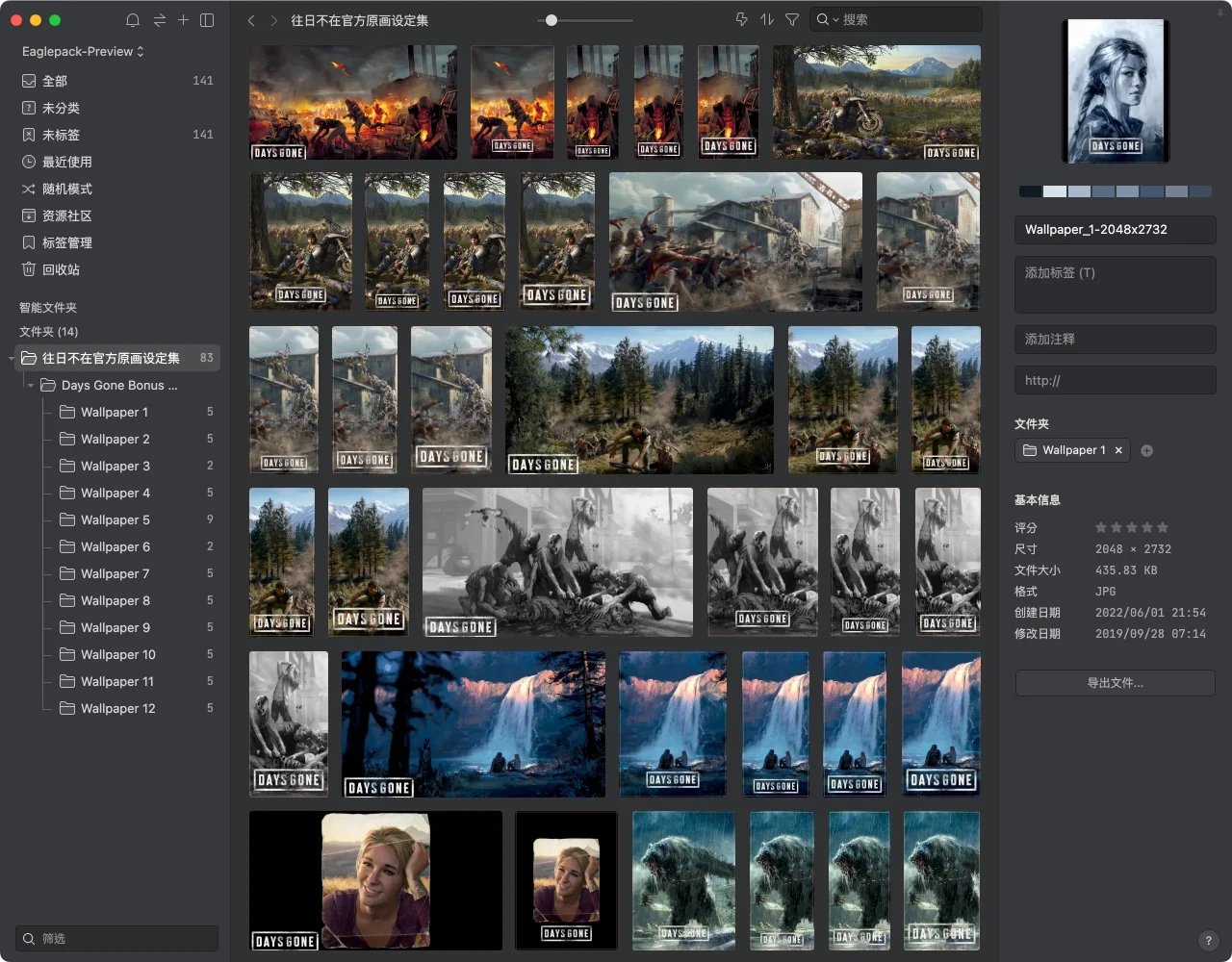Open the sort order icon
This screenshot has width=1232, height=962.
pyautogui.click(x=767, y=19)
